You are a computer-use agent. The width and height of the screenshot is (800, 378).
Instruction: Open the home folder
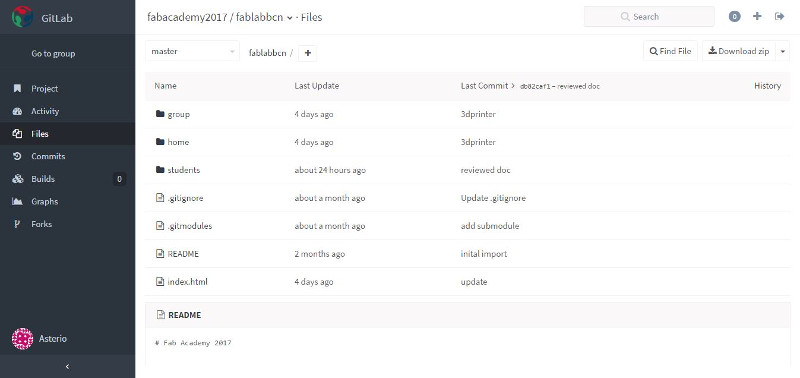click(178, 142)
